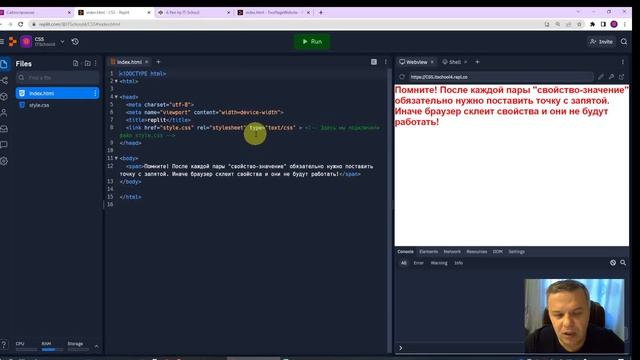Click the webview URL address field
Image resolution: width=640 pixels, height=360 pixels.
501,77
